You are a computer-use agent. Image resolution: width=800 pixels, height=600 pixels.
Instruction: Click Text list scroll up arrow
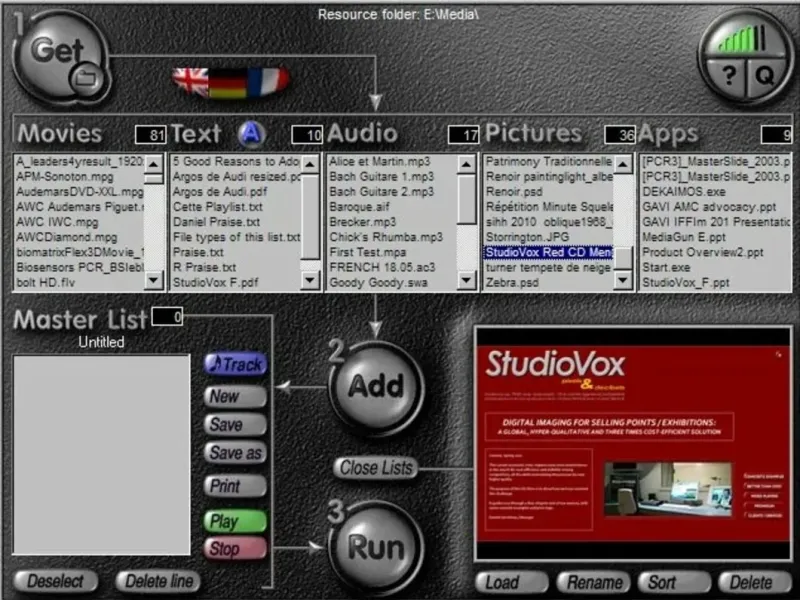point(310,164)
